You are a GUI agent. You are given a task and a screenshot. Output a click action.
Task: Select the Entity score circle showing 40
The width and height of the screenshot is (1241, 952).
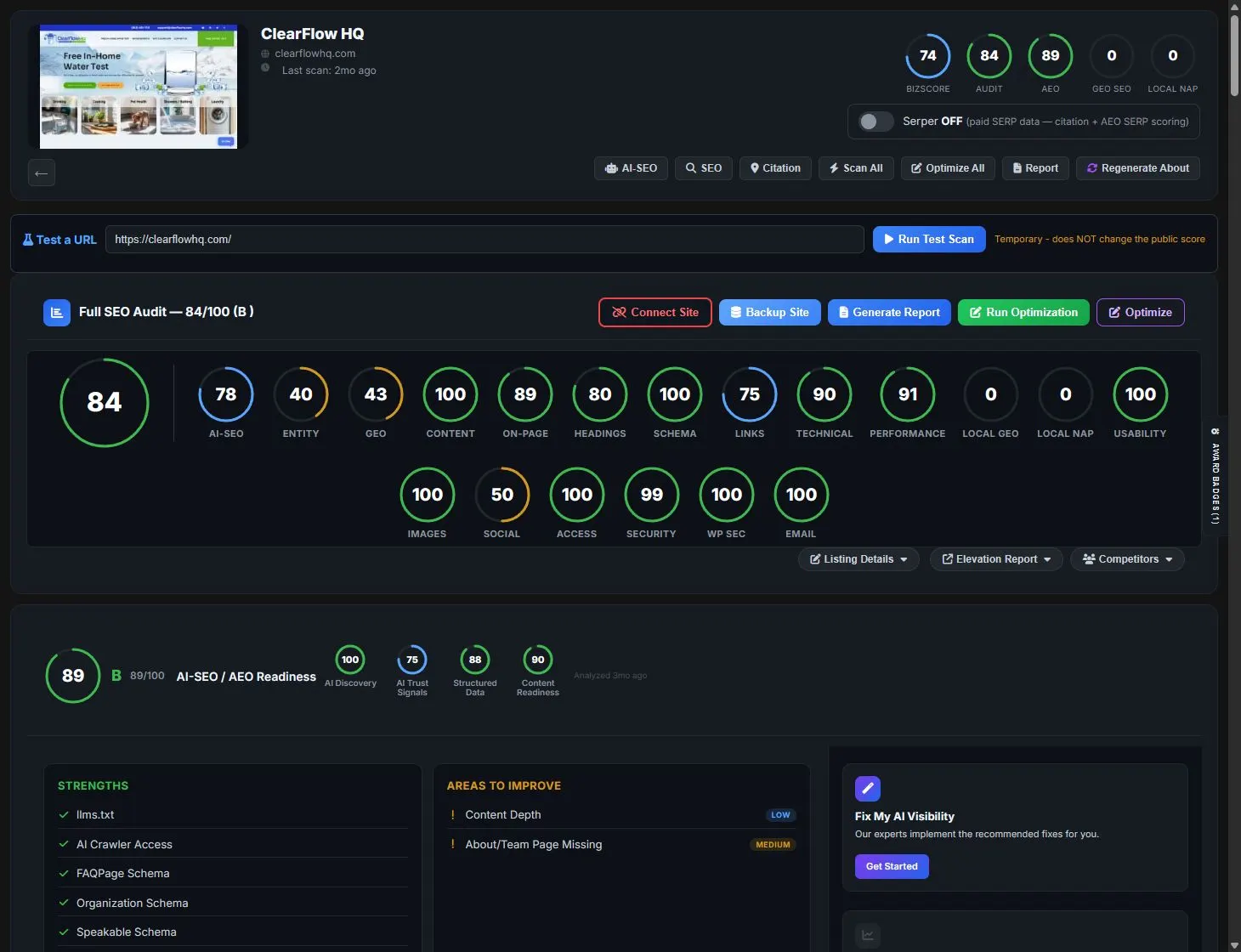[301, 394]
